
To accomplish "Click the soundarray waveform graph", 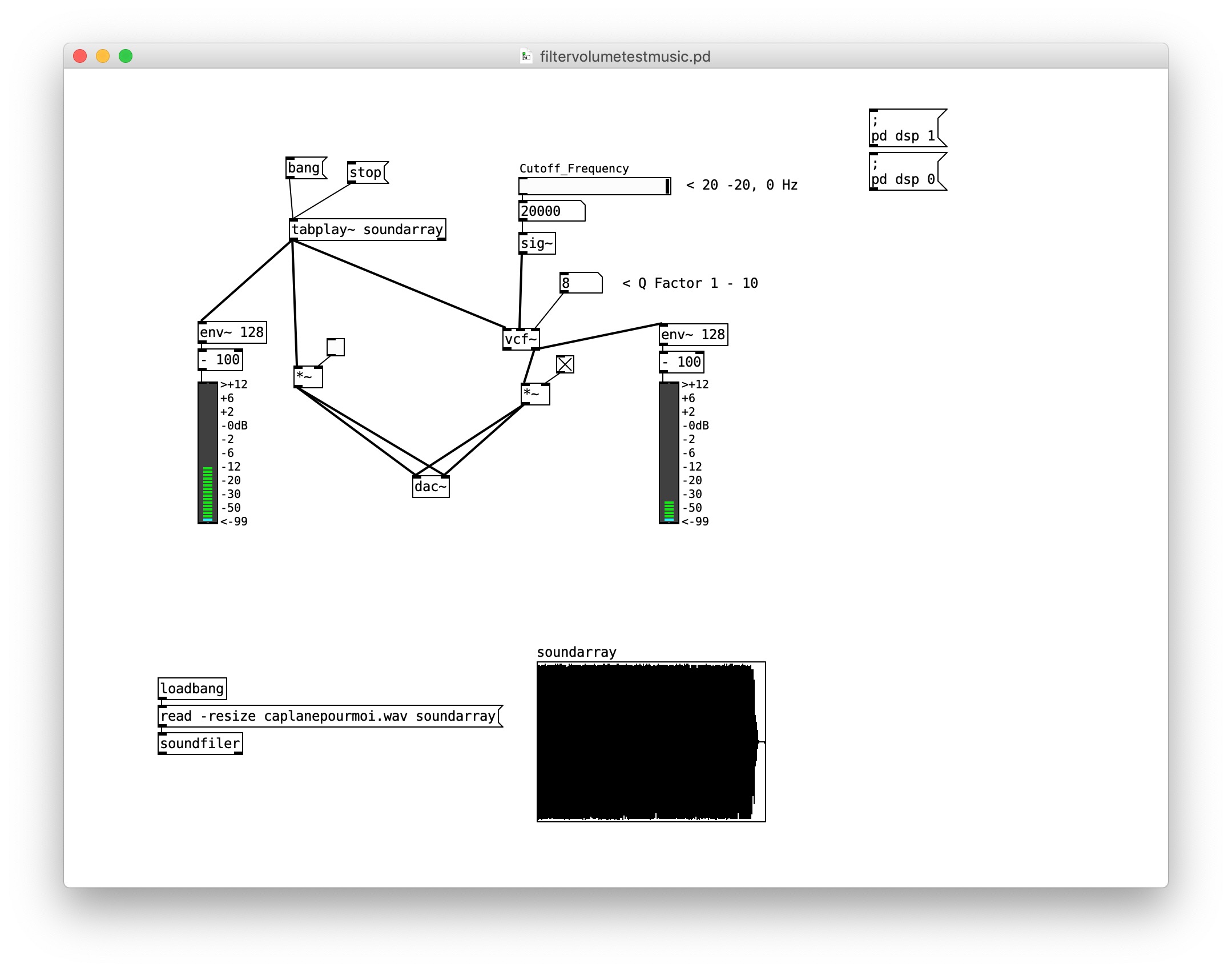I will (x=651, y=742).
